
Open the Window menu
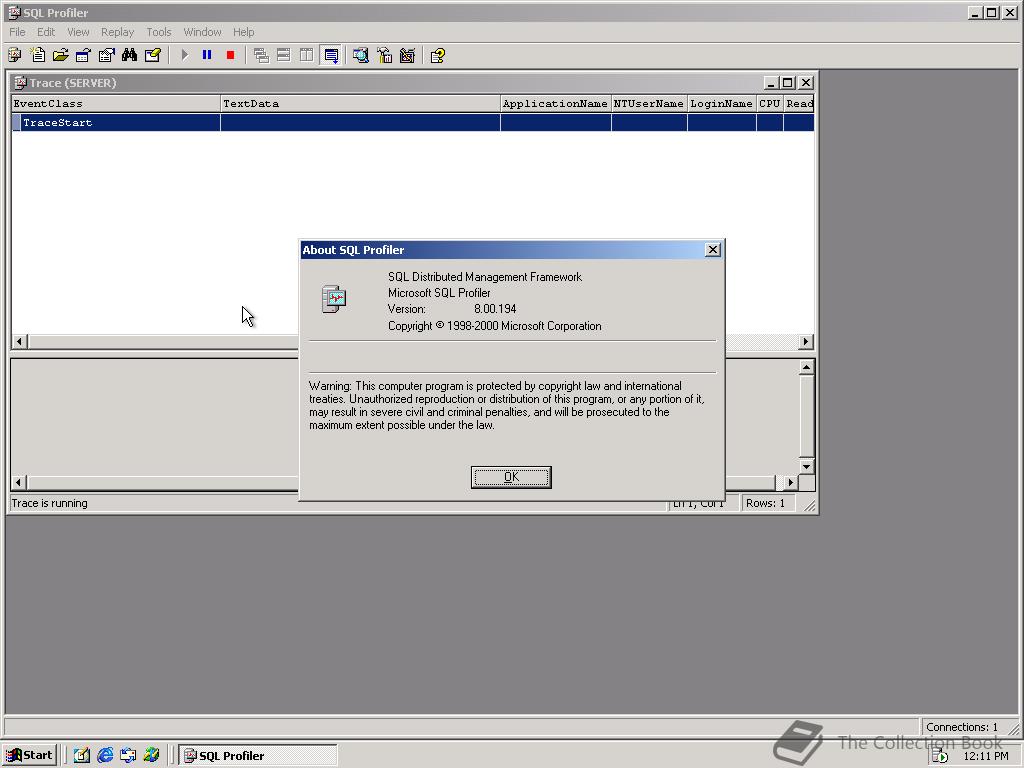(202, 32)
